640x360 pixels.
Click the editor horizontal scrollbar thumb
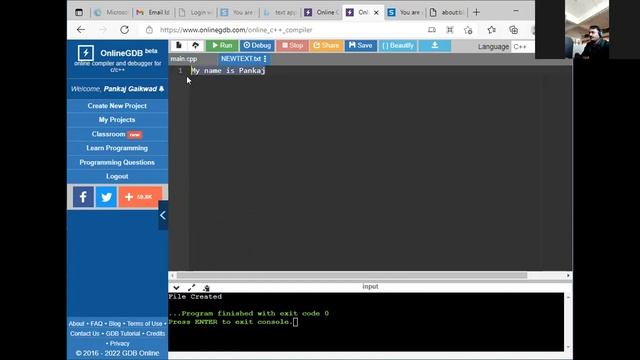click(x=352, y=276)
